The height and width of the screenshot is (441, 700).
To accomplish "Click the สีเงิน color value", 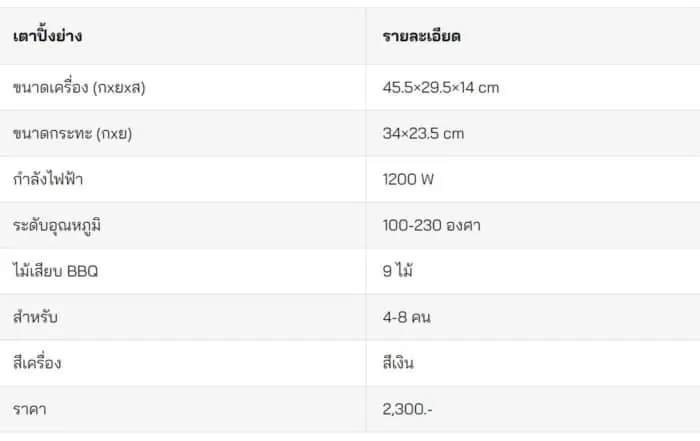I will click(398, 362).
